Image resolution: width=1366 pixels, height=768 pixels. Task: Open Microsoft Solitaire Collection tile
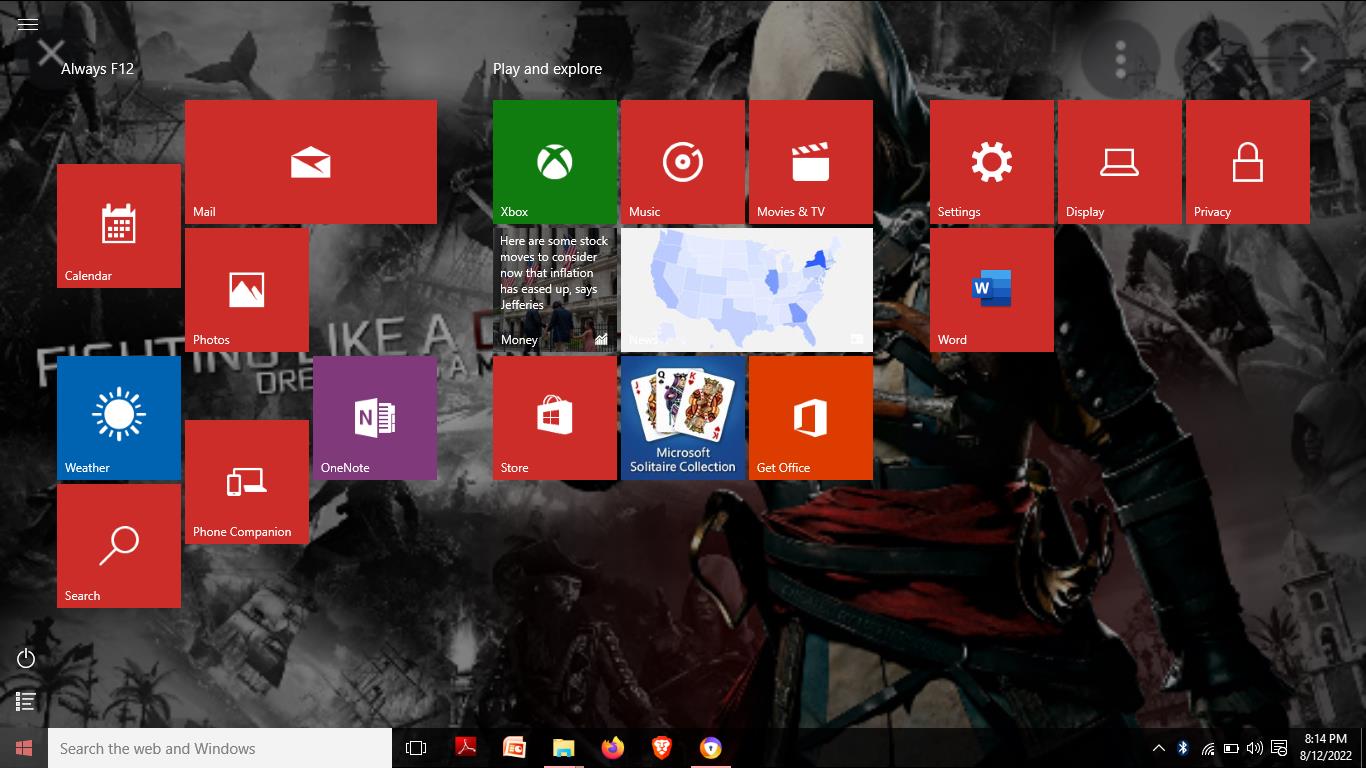[683, 418]
